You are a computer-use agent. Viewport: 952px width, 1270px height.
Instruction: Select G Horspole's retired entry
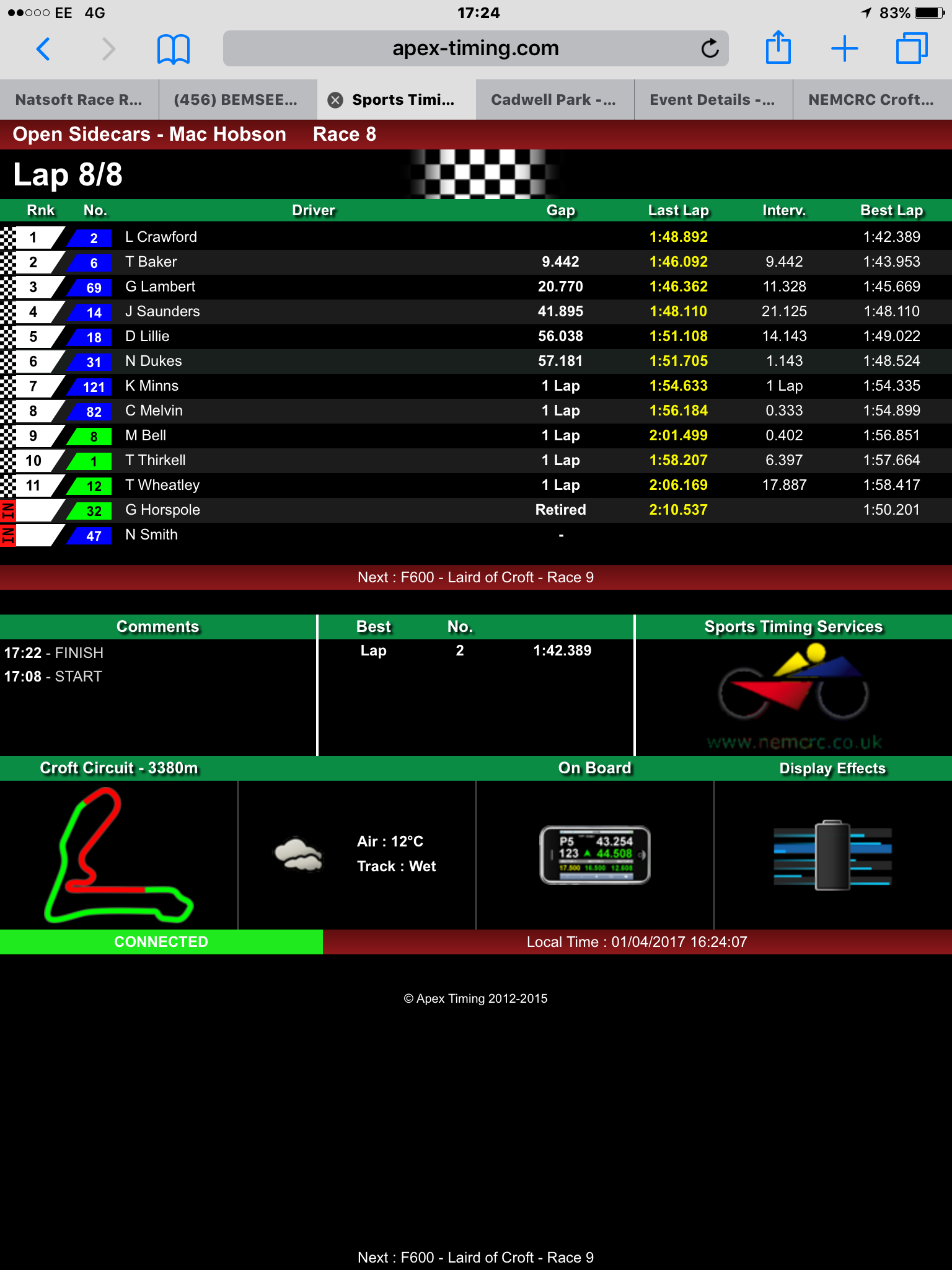tap(476, 510)
